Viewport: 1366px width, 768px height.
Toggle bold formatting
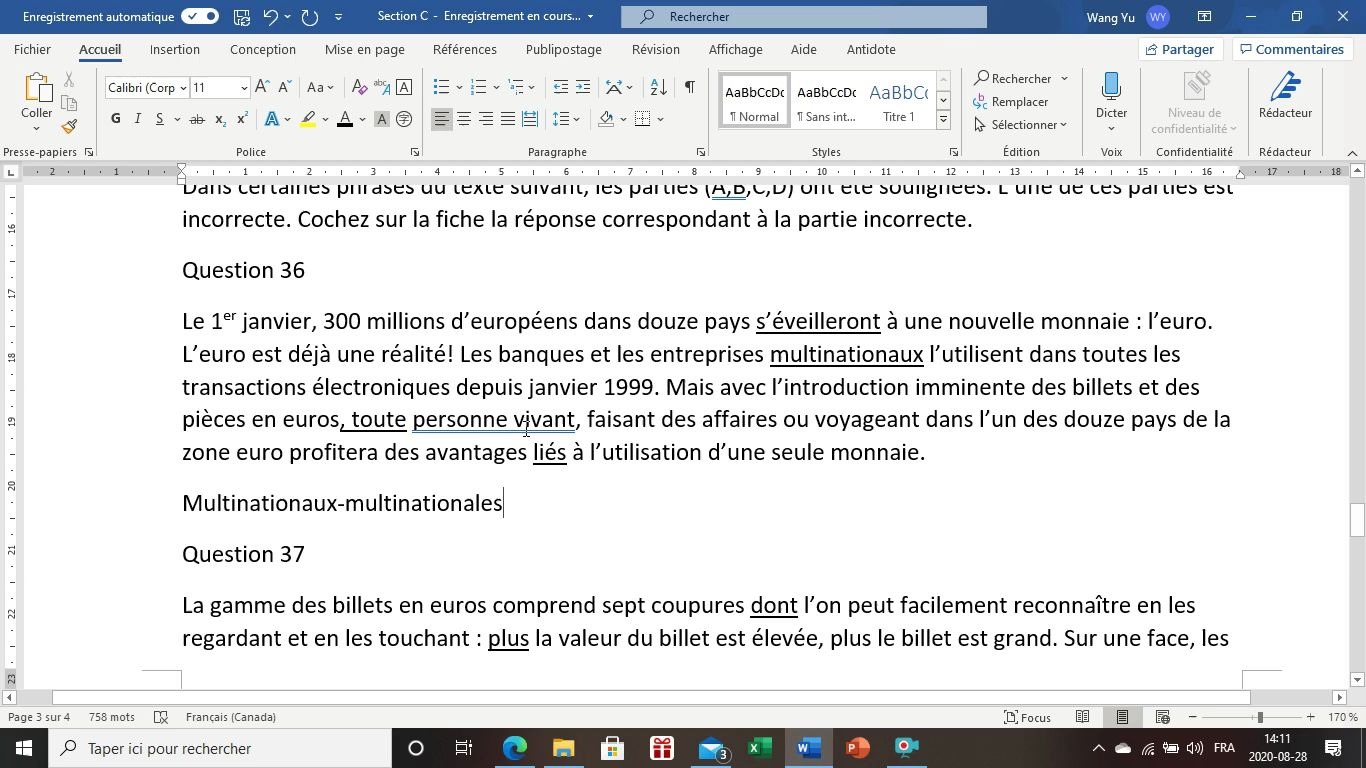tap(115, 119)
